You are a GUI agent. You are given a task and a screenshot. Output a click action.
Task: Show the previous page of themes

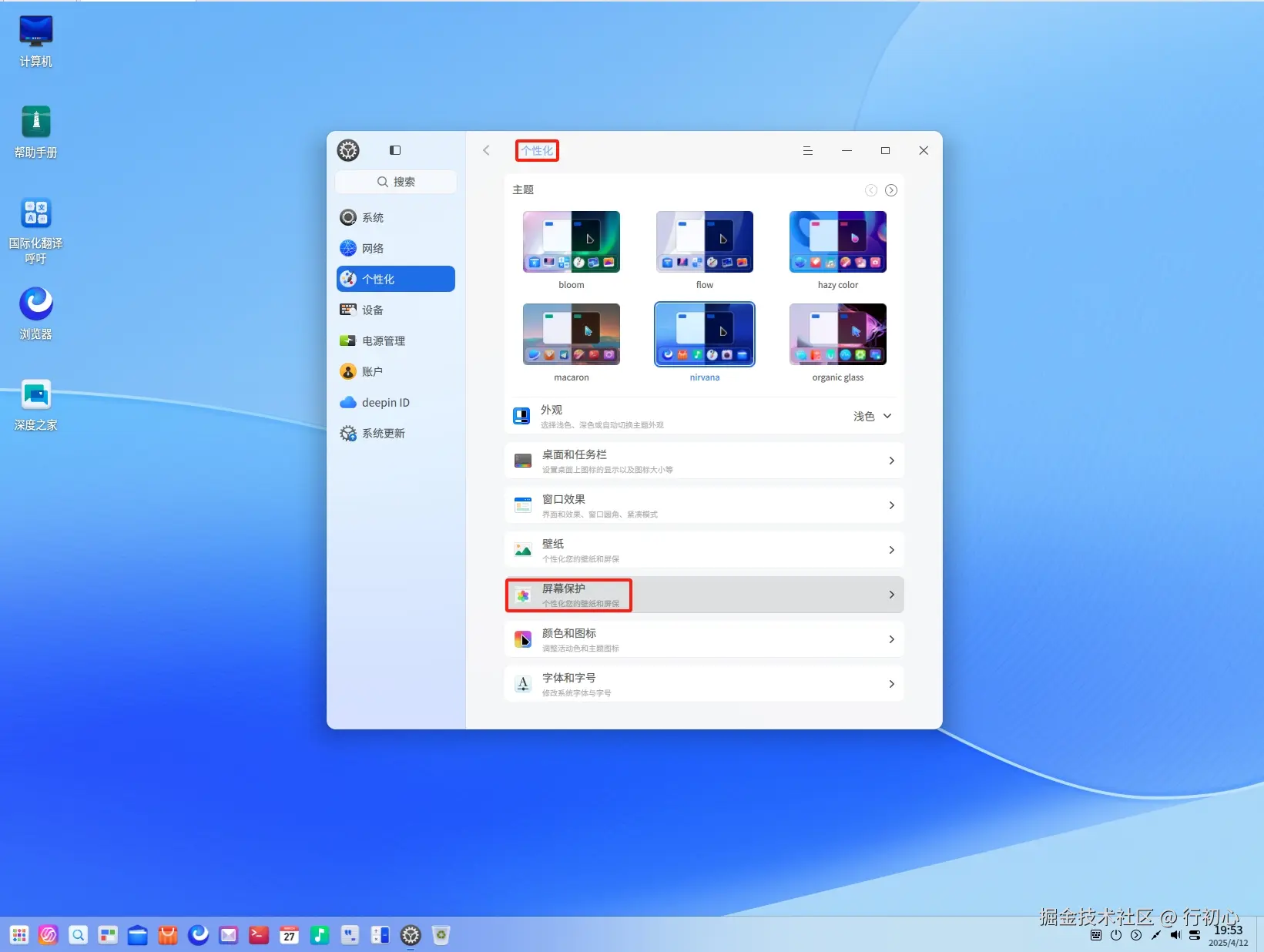tap(871, 190)
